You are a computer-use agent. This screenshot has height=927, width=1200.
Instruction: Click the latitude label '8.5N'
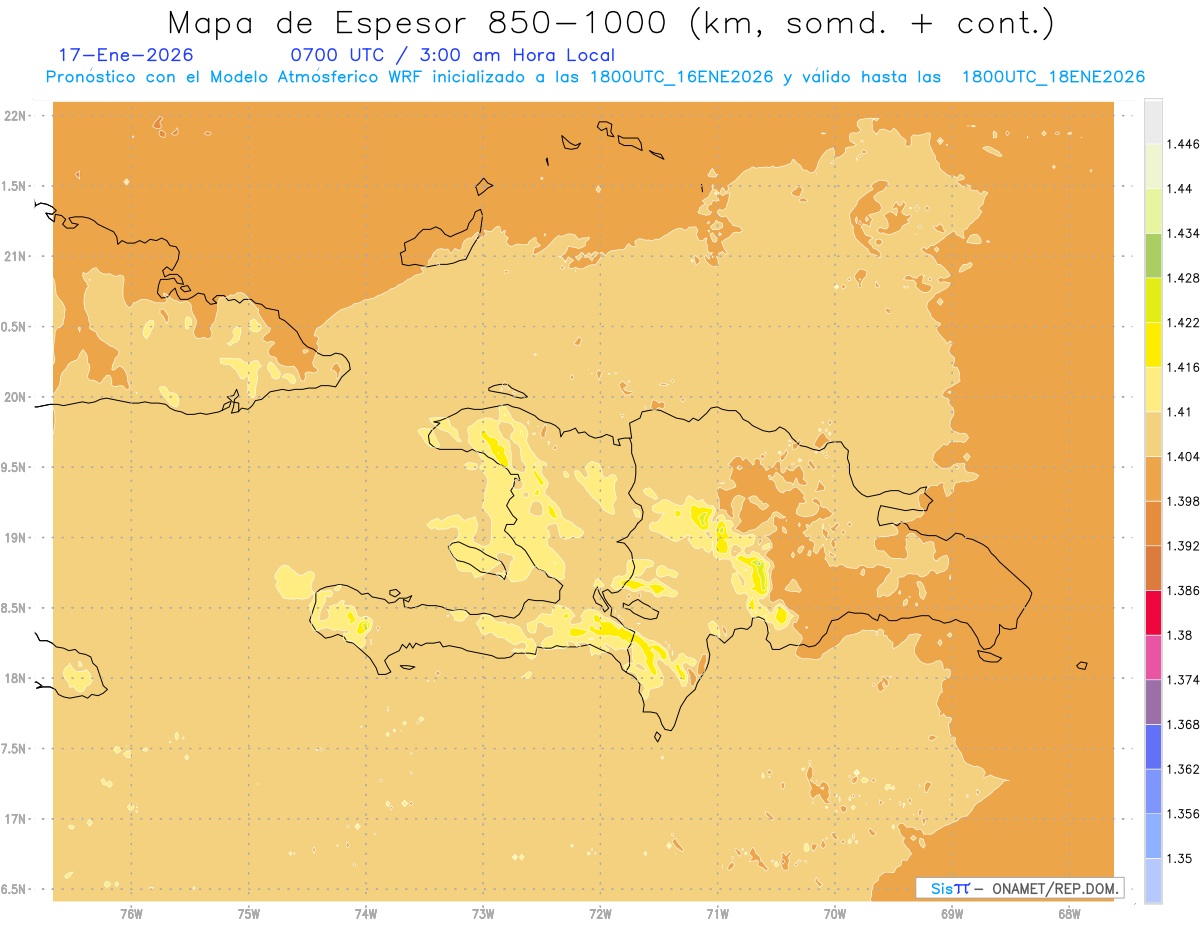point(15,608)
